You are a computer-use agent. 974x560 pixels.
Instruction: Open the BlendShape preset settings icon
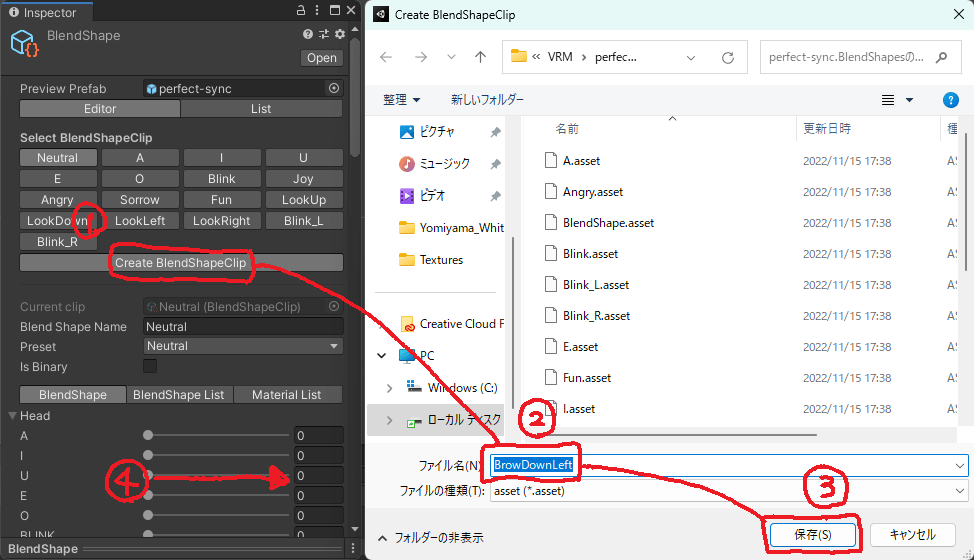(324, 35)
